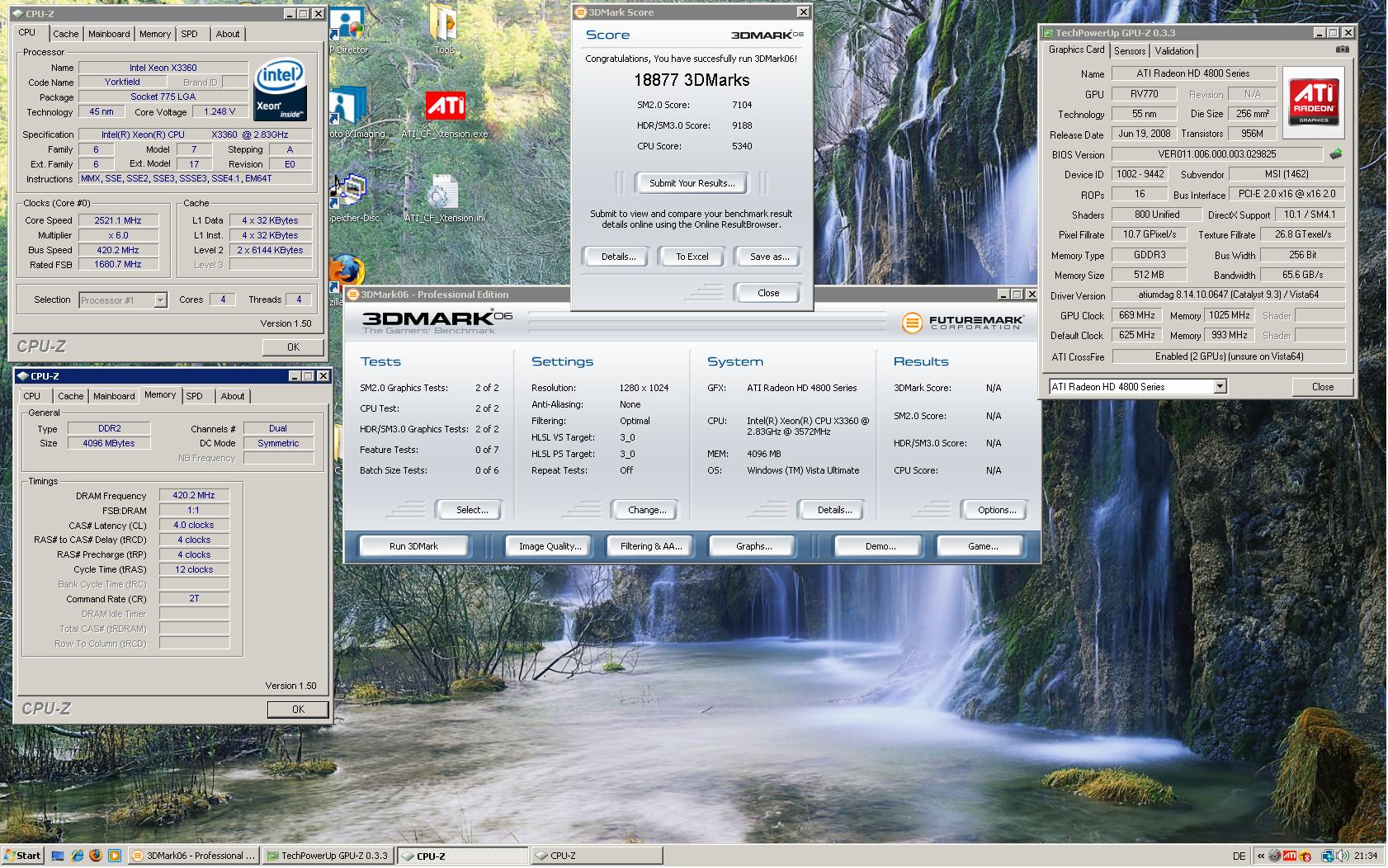
Task: Show hidden tray icons with chevron
Action: (x=1260, y=856)
